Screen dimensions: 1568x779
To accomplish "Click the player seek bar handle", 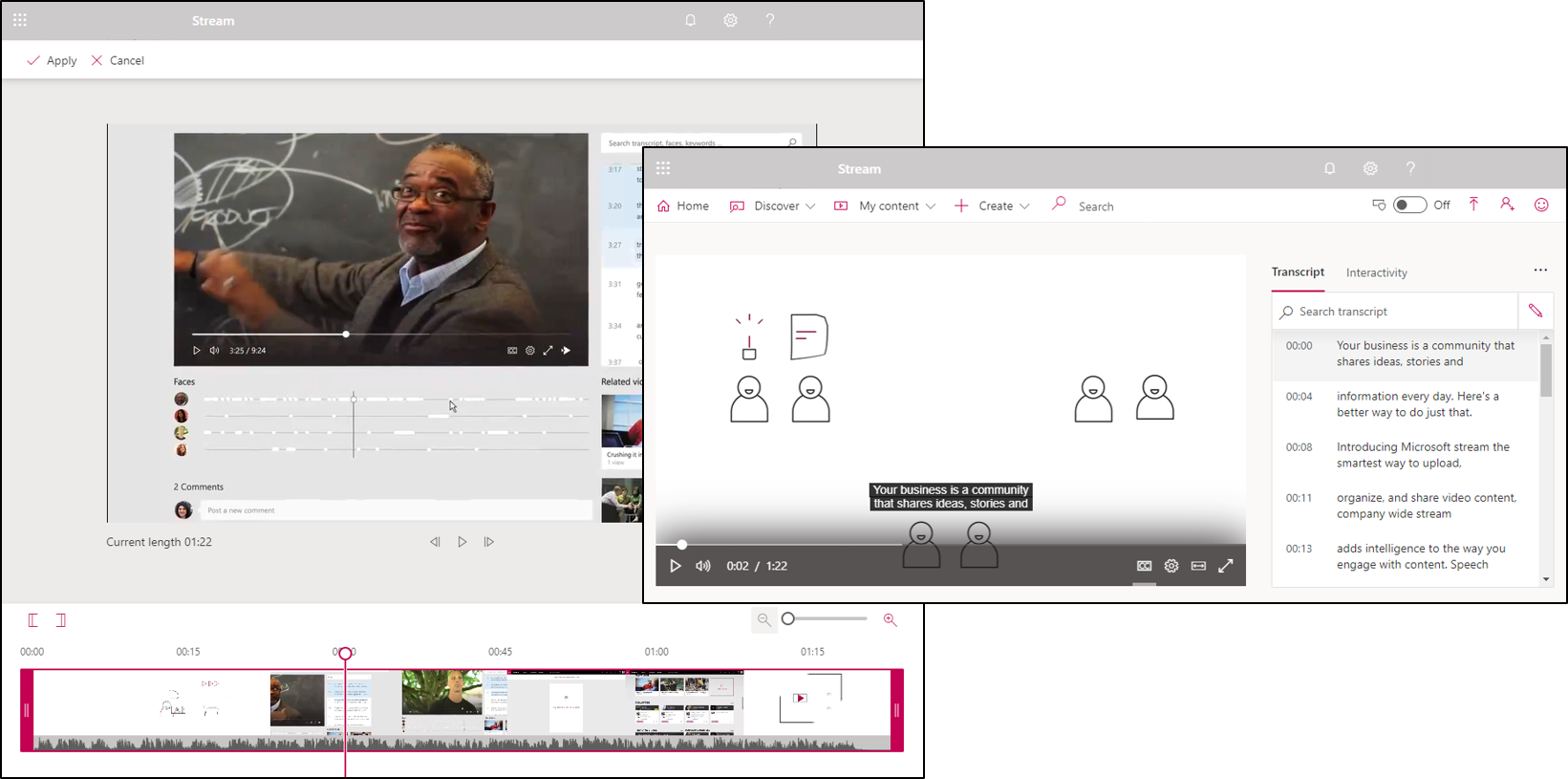I will 682,545.
